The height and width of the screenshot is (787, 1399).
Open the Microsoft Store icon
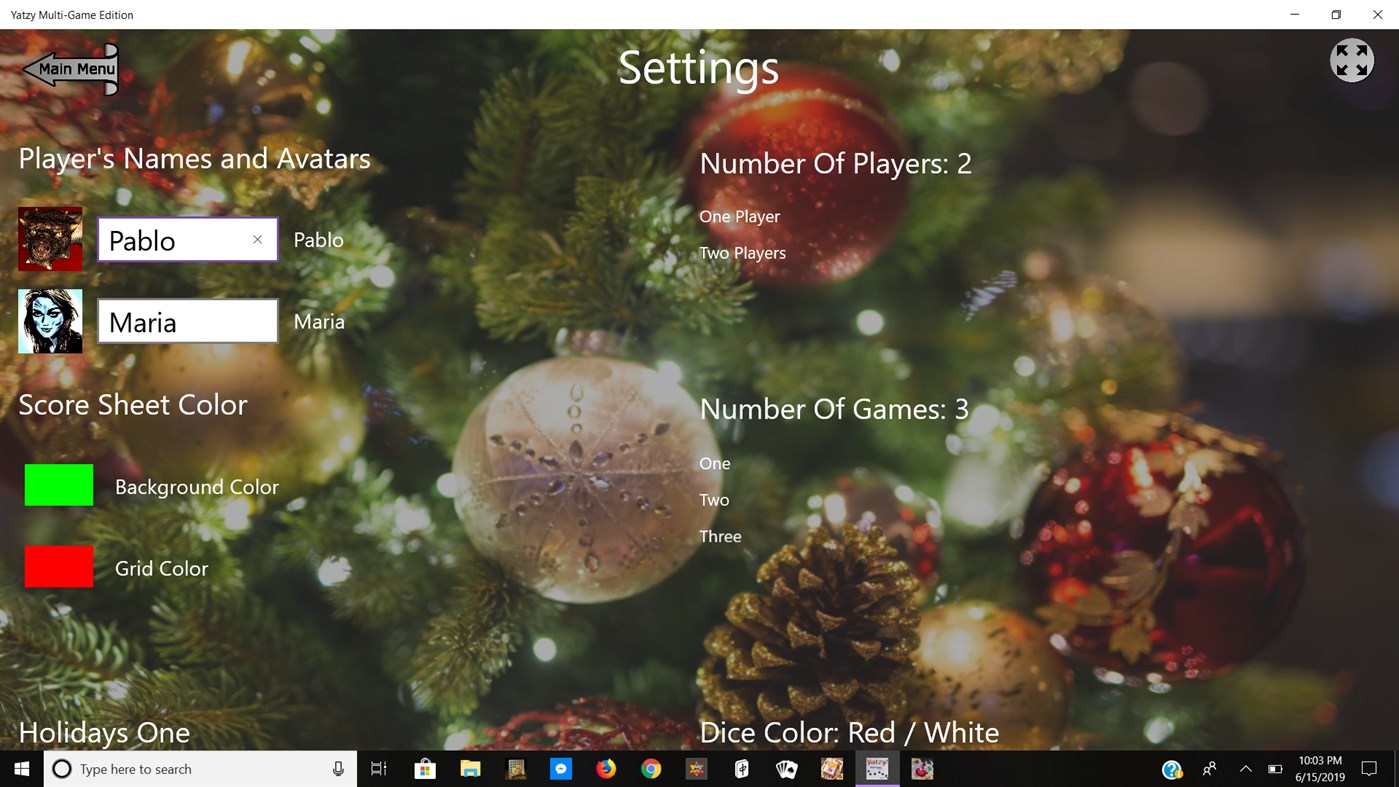pyautogui.click(x=424, y=768)
